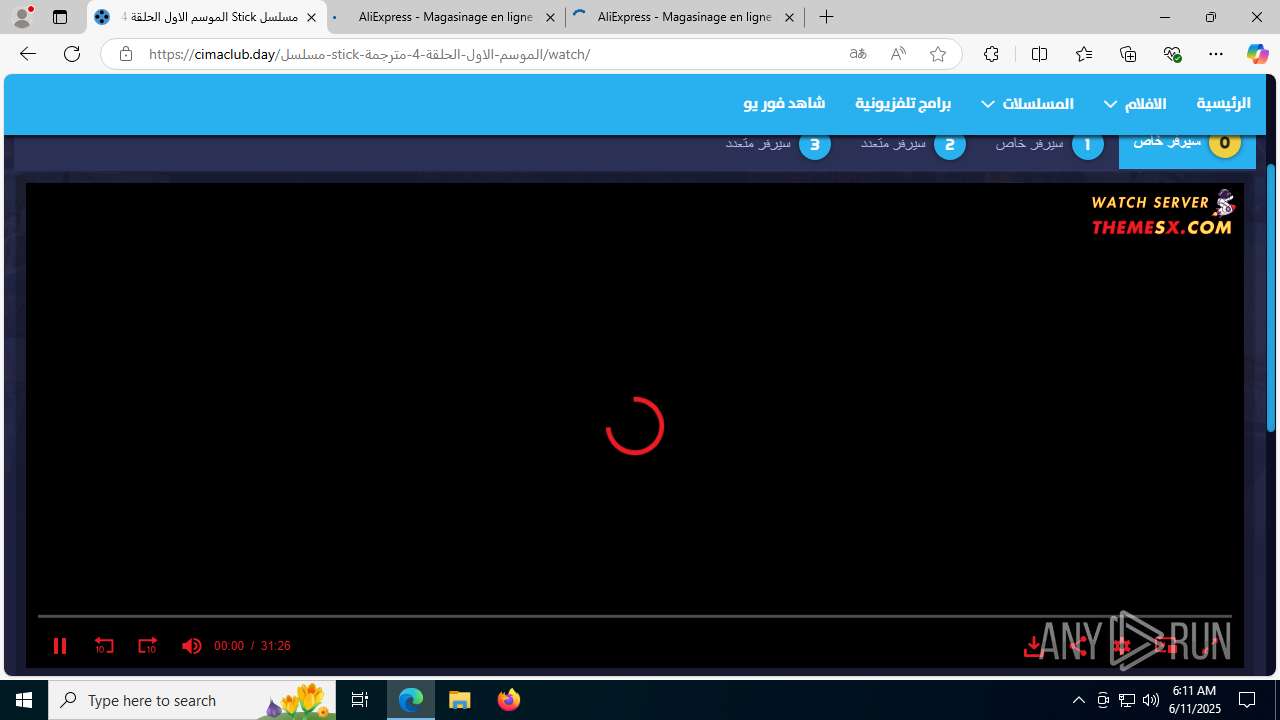
Task: Download the video from player
Action: coord(1034,647)
